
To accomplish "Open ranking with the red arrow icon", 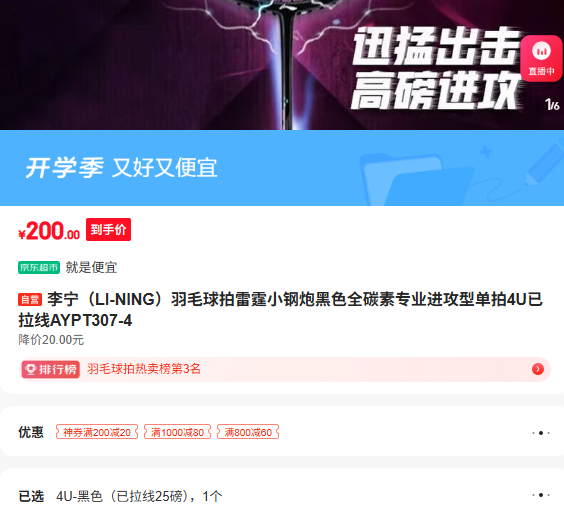I will pos(538,369).
